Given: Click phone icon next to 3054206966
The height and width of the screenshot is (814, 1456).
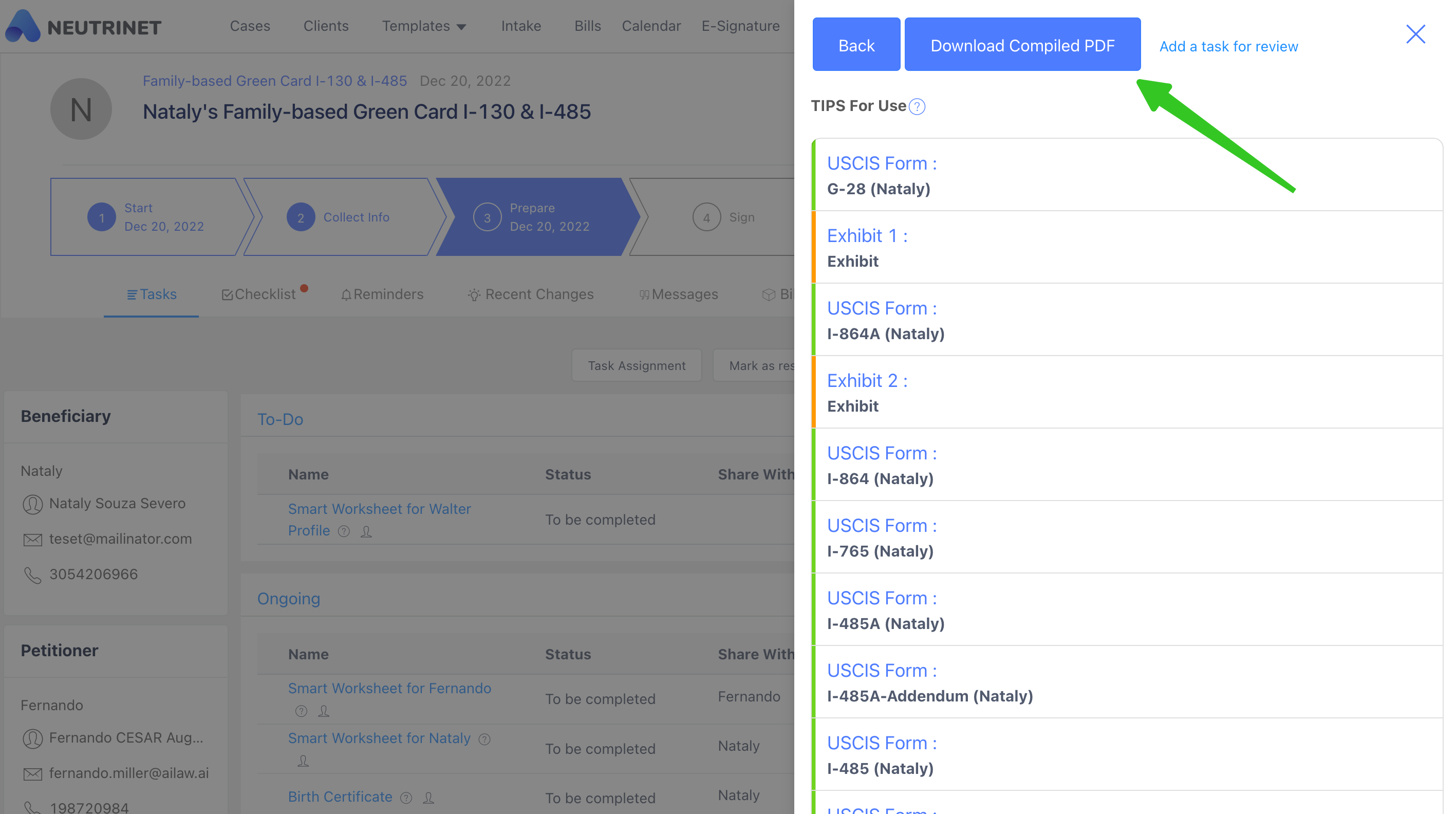Looking at the screenshot, I should (x=33, y=575).
